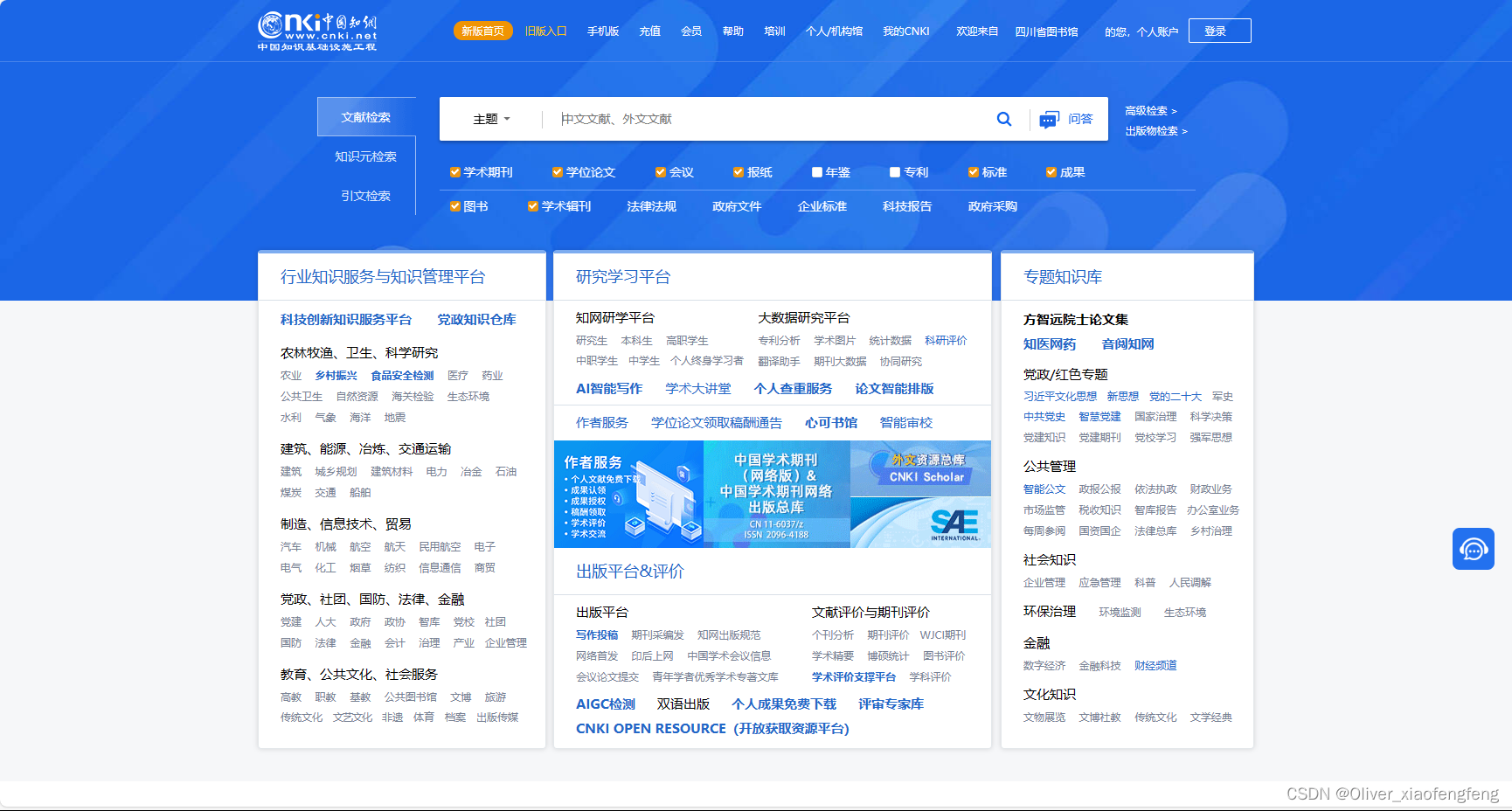Screen dimensions: 1512x811
Task: Open 高级检索 advanced search
Action: (x=1150, y=111)
